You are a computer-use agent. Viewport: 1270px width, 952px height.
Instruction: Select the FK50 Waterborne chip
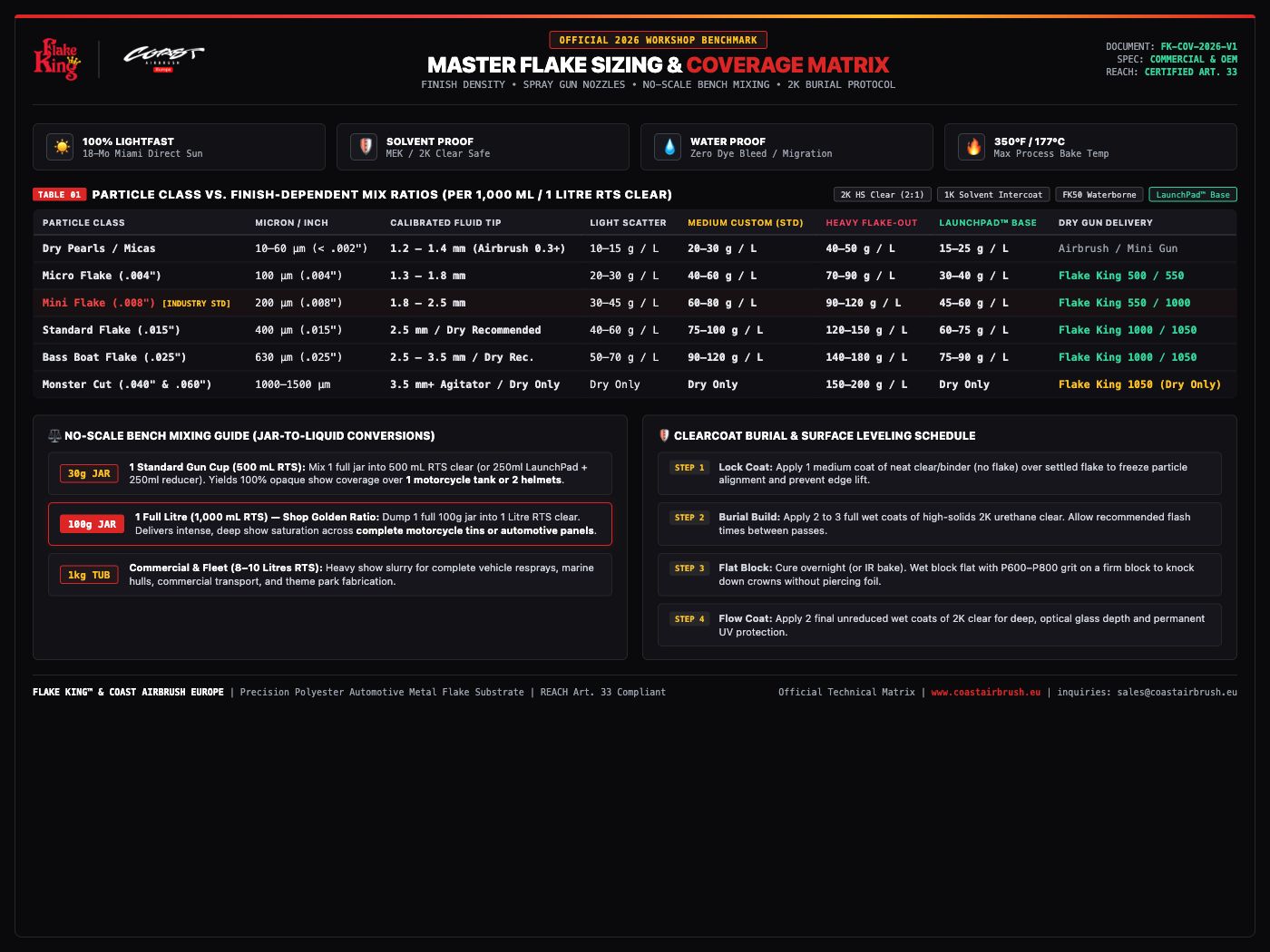[1099, 195]
